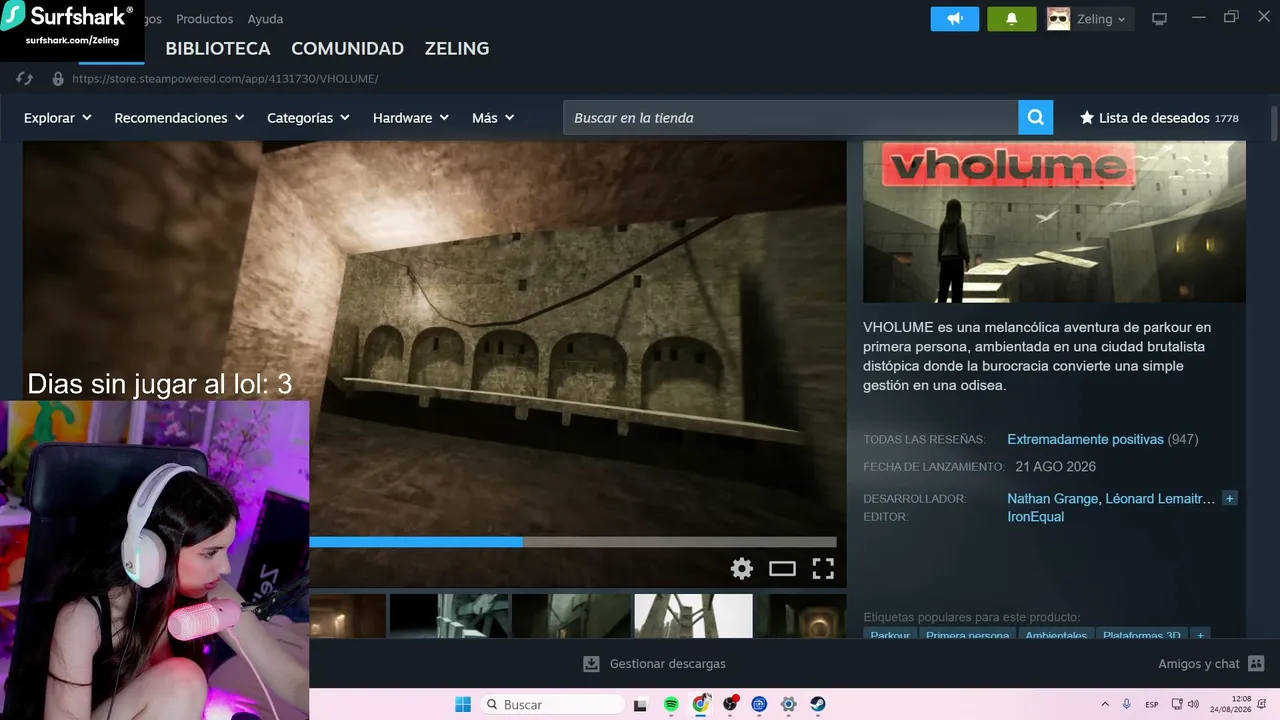Click the release date 21 AGO 2026

coord(1055,467)
